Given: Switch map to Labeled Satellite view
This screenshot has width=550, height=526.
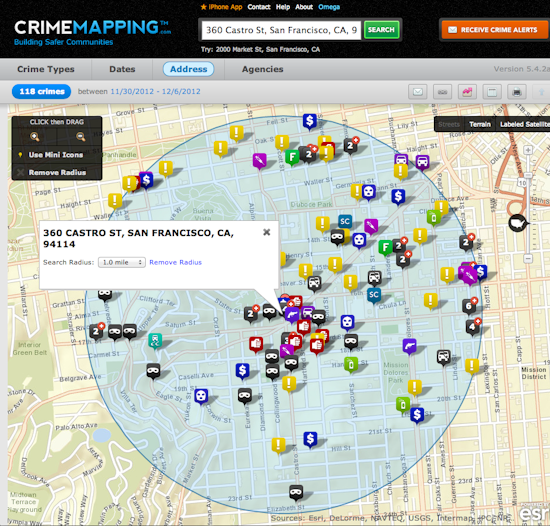Looking at the screenshot, I should 524,124.
